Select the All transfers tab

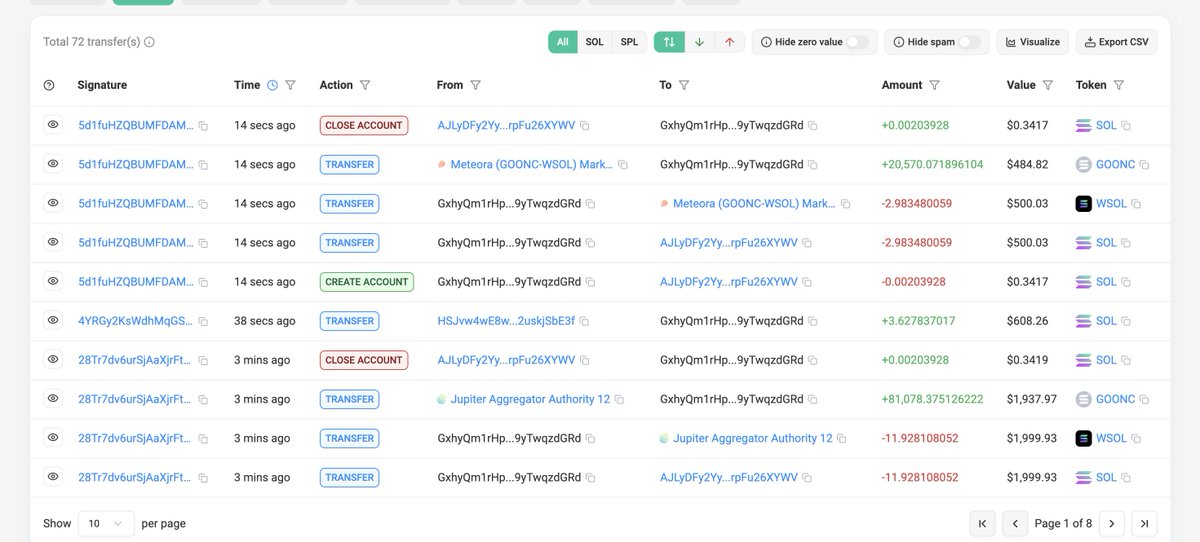click(x=563, y=42)
